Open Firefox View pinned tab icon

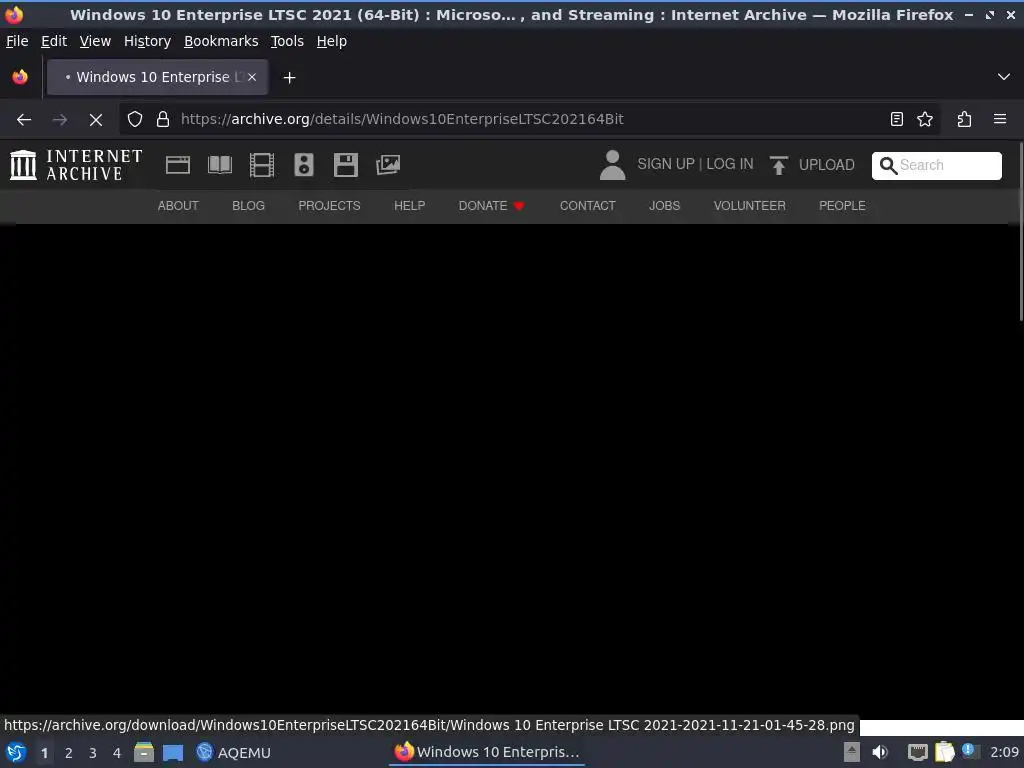(x=20, y=77)
